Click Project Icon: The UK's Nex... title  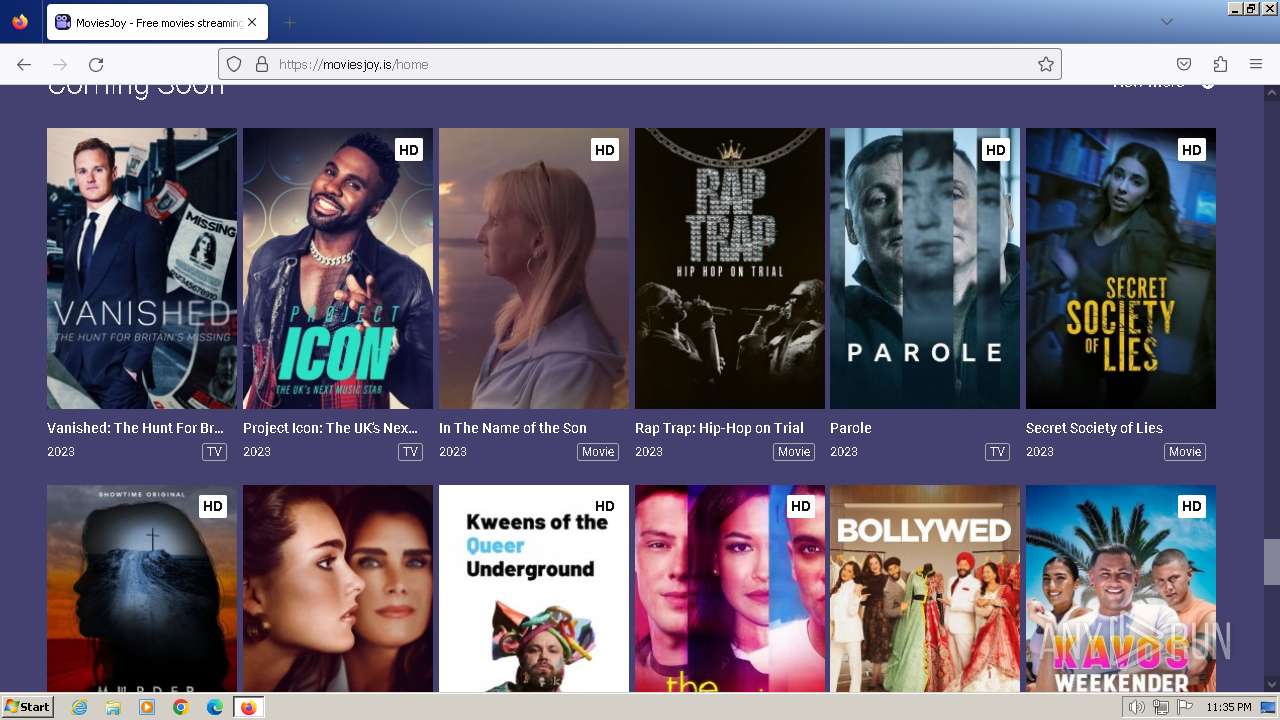pyautogui.click(x=331, y=428)
